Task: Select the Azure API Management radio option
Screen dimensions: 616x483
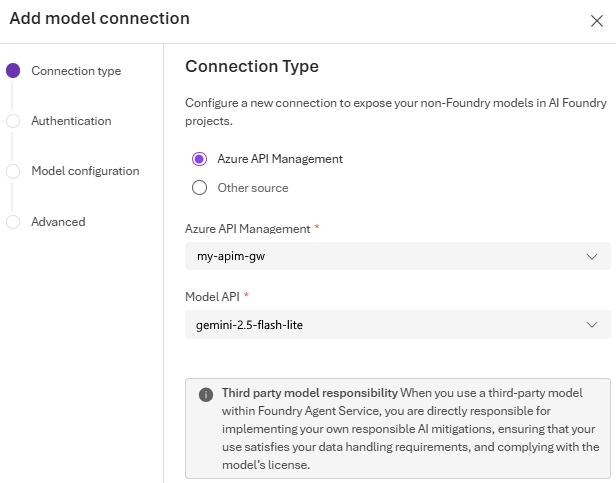Action: point(200,159)
